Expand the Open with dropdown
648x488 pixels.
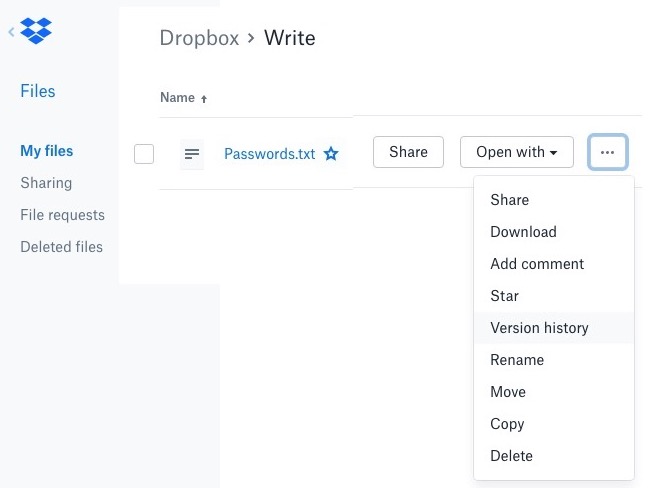(x=517, y=152)
